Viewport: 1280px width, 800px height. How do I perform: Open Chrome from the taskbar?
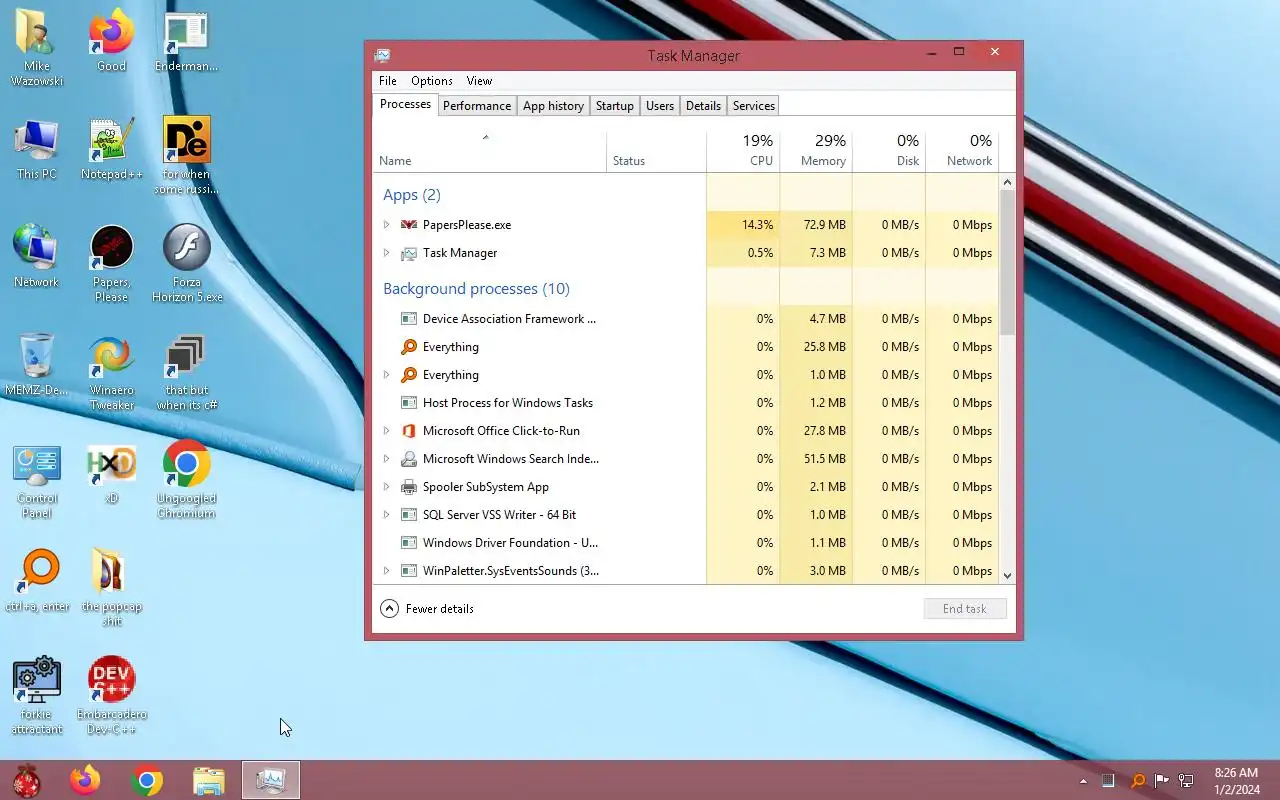point(147,780)
